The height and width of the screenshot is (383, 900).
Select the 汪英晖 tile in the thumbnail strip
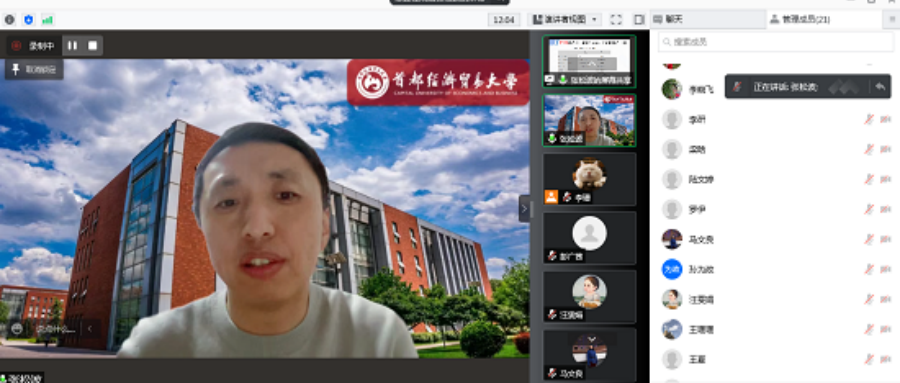(589, 297)
